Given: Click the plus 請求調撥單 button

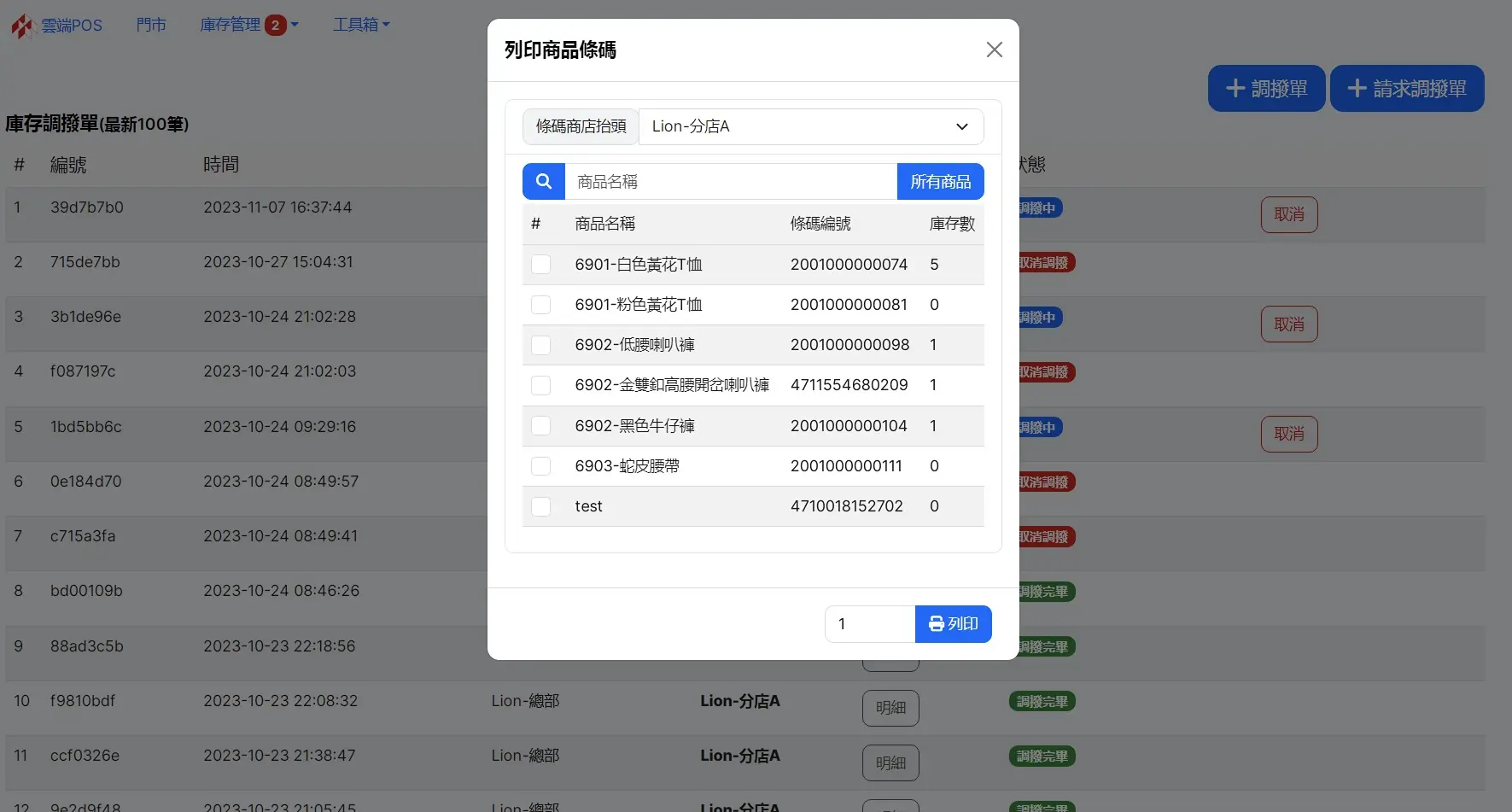Looking at the screenshot, I should point(1406,89).
